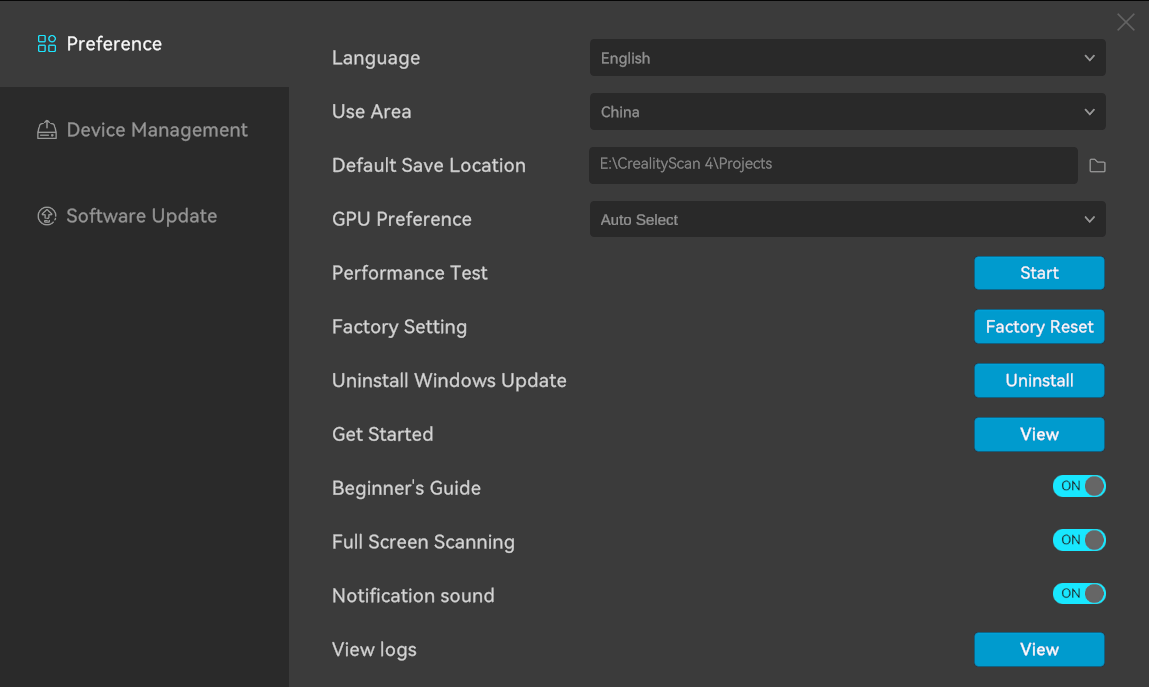Browse for save location via folder icon
The image size is (1149, 687).
(1097, 165)
